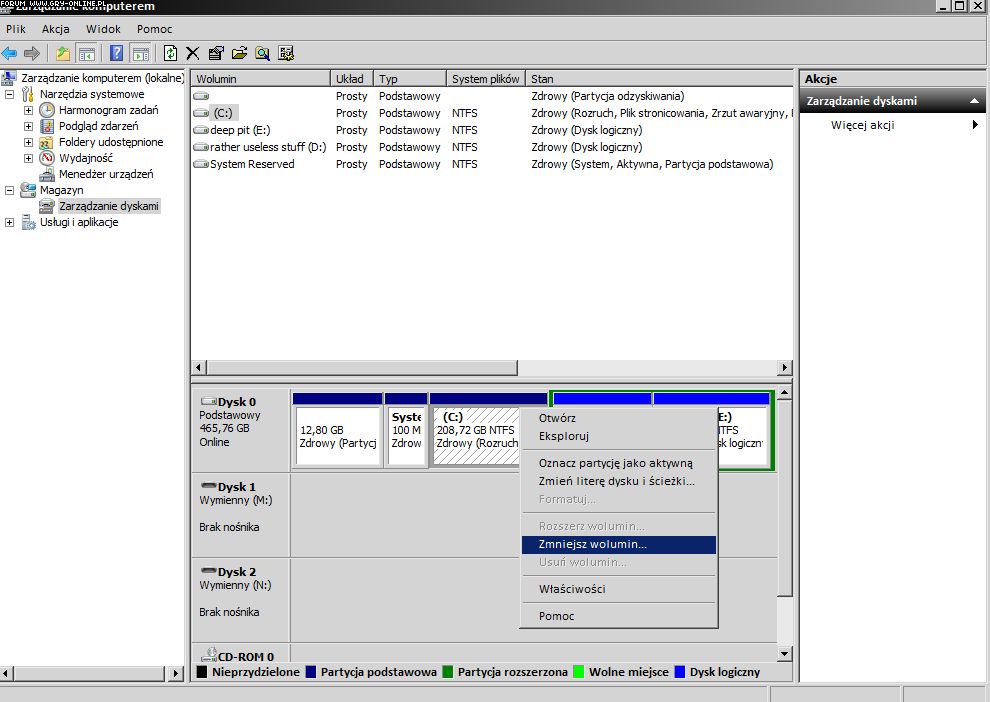The height and width of the screenshot is (702, 990).
Task: Choose Eksploruj from the context menu
Action: [619, 436]
